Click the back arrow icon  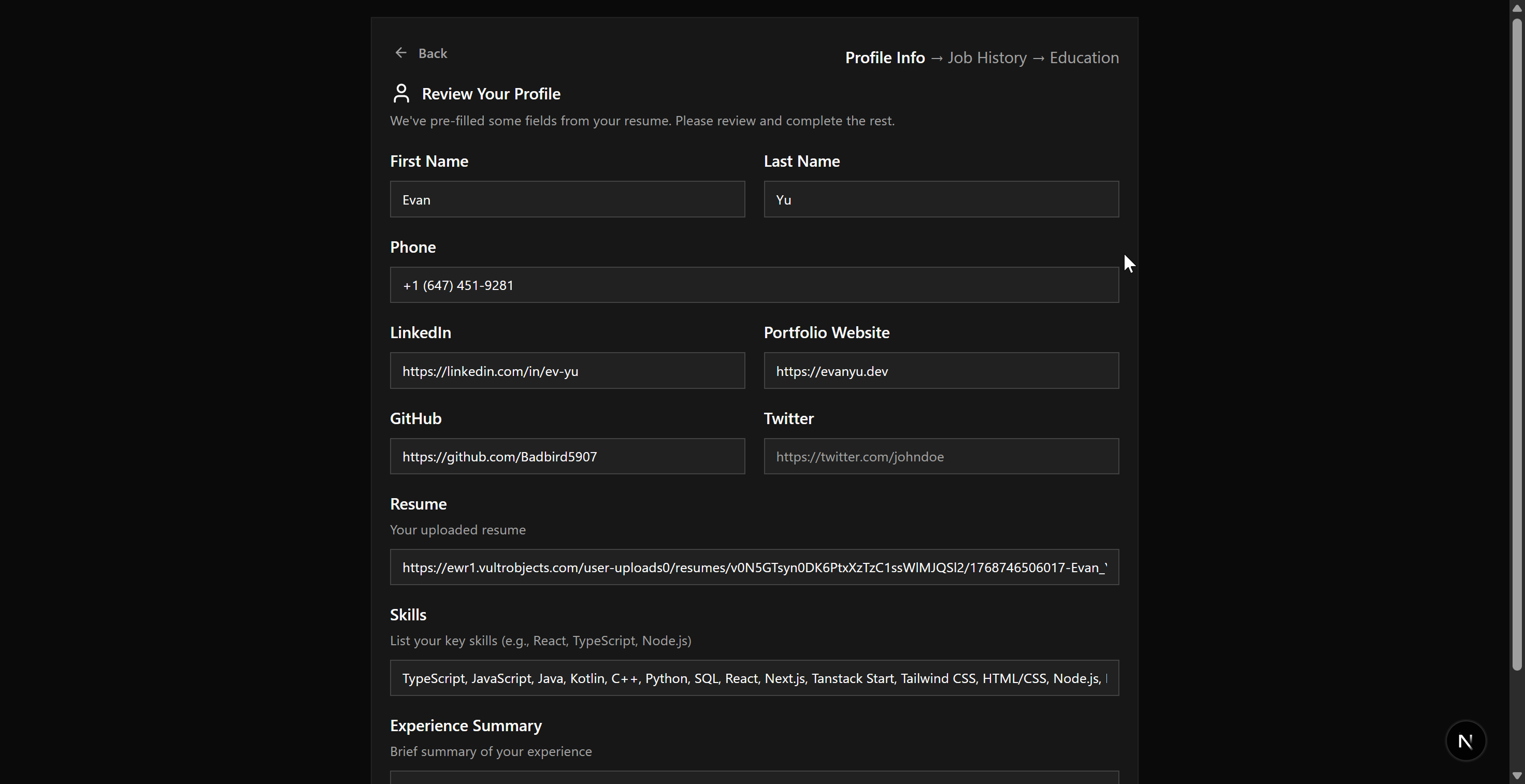click(x=401, y=53)
